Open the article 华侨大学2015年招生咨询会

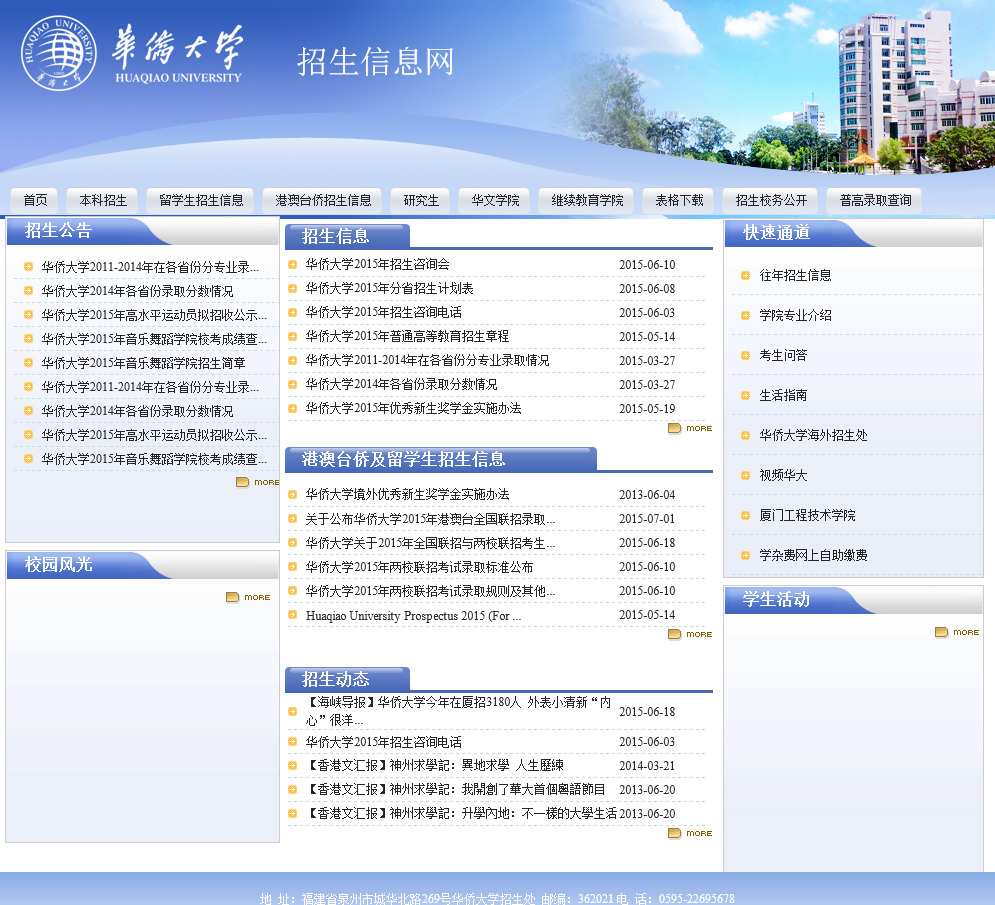(x=378, y=265)
